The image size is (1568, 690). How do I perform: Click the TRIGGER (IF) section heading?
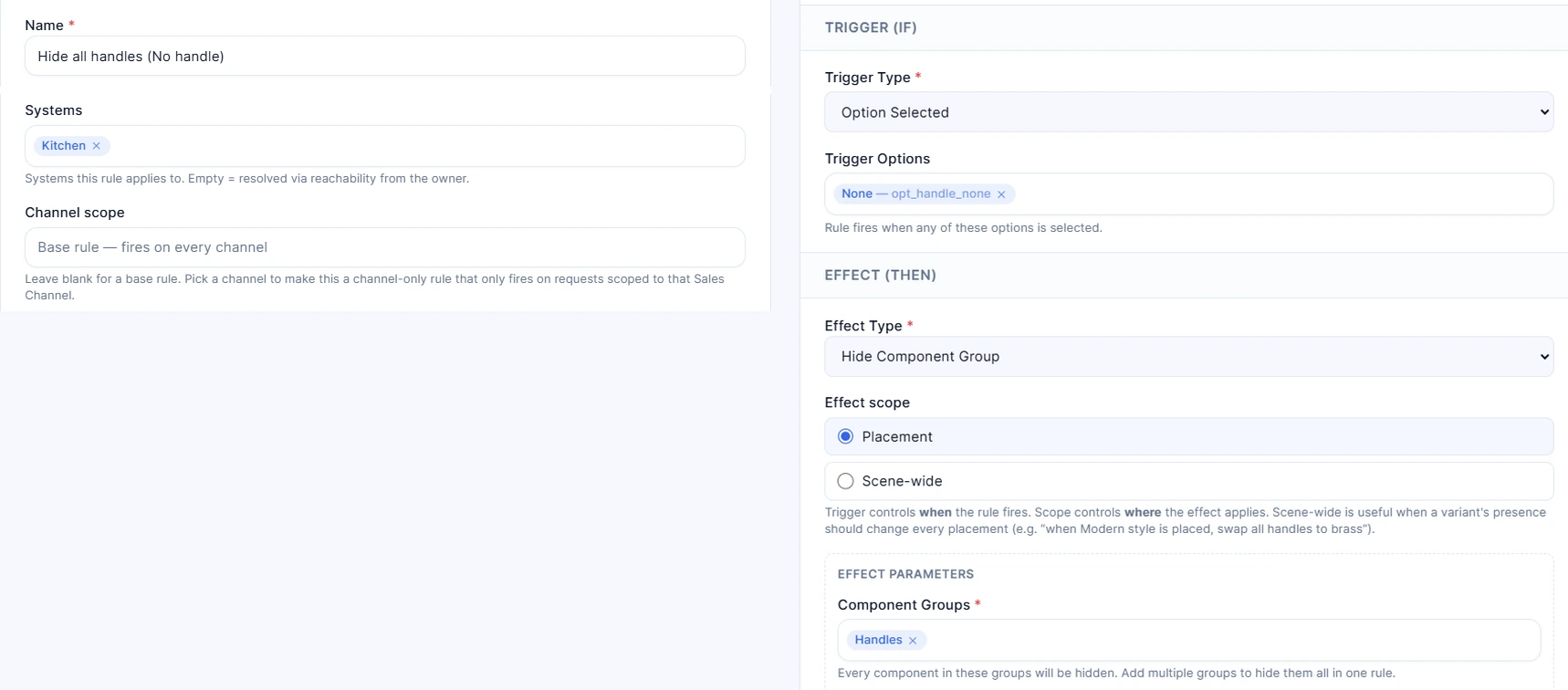pos(871,27)
